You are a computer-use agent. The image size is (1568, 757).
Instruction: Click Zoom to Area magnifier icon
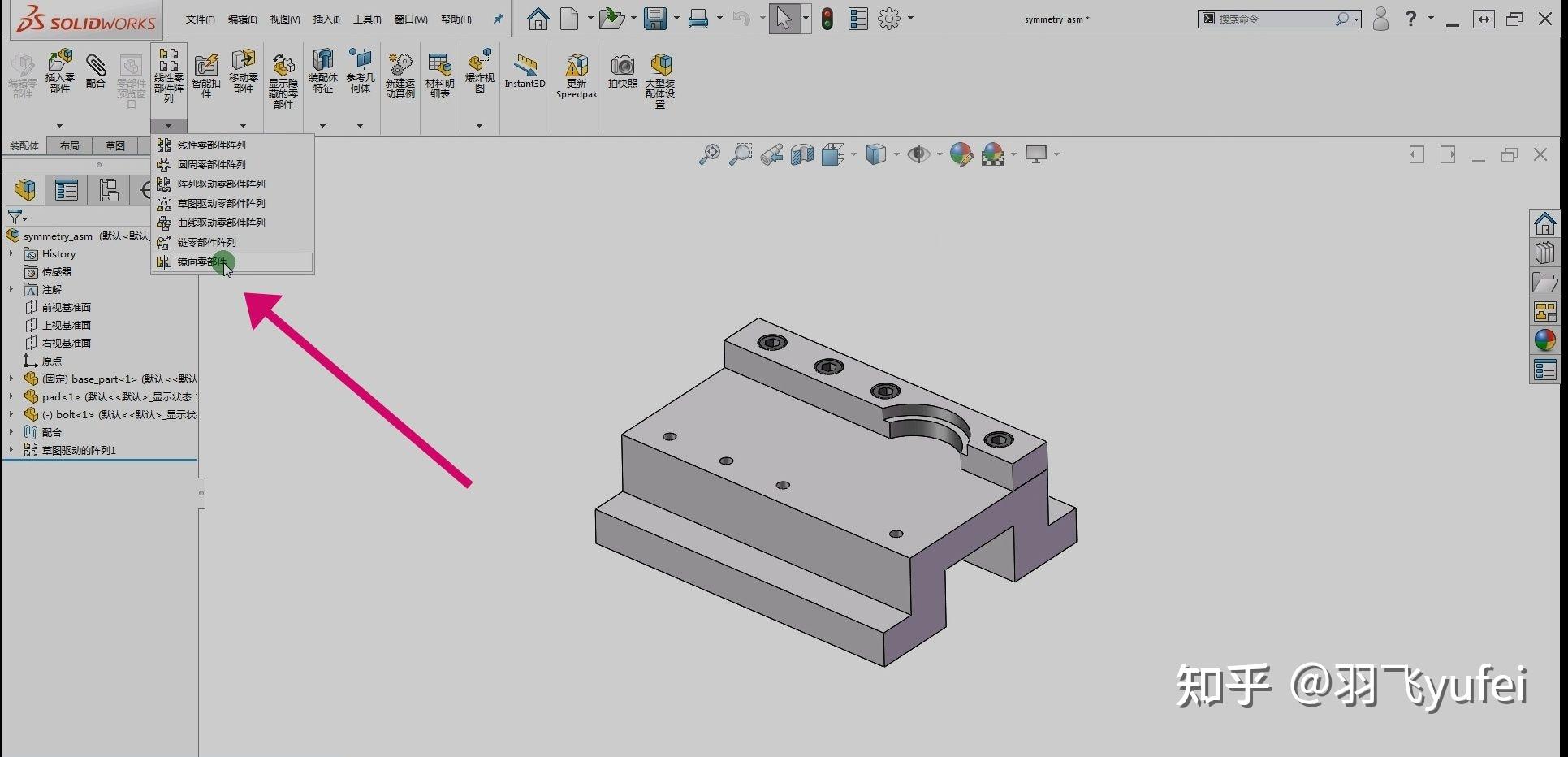[740, 154]
